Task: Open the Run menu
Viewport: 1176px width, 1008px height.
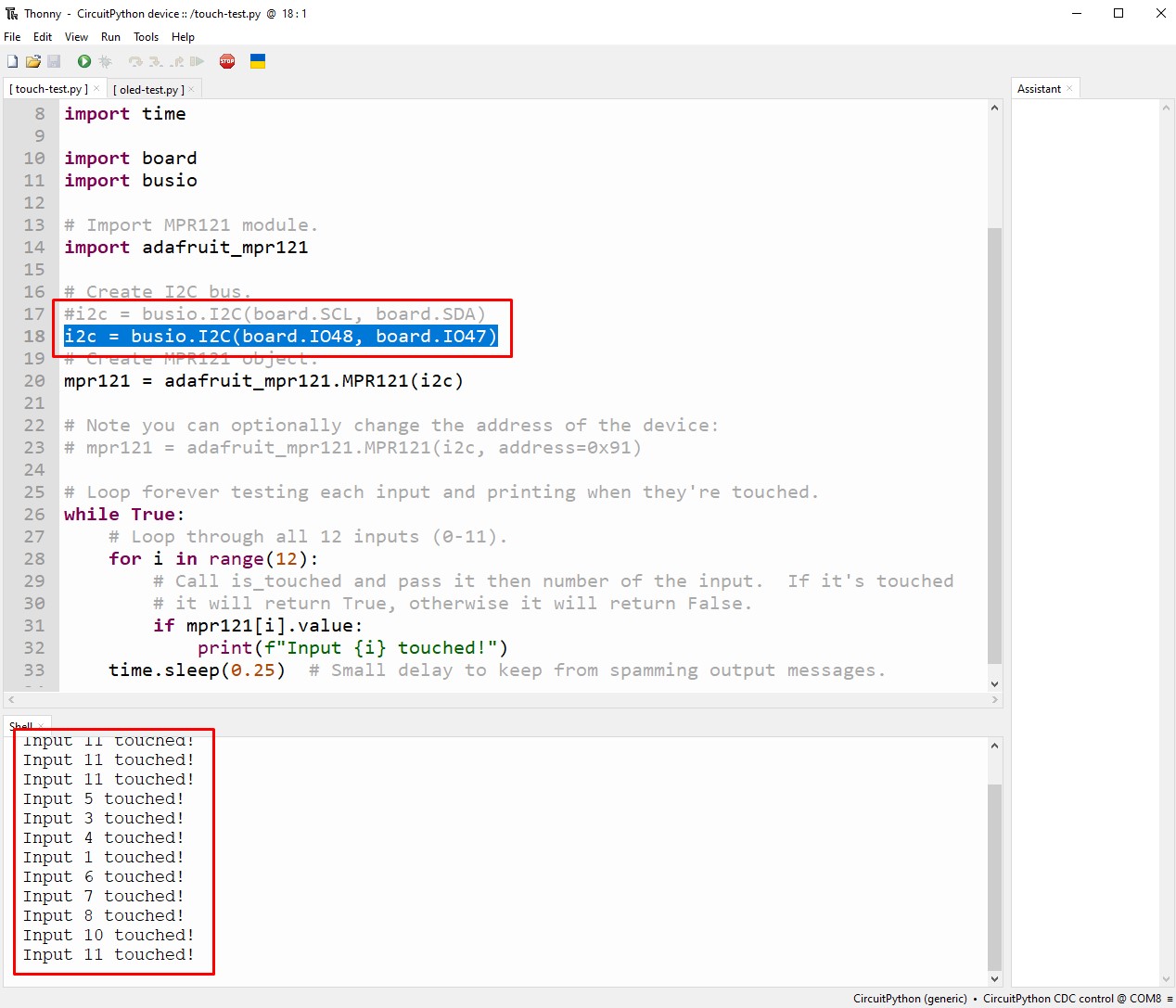Action: (110, 37)
